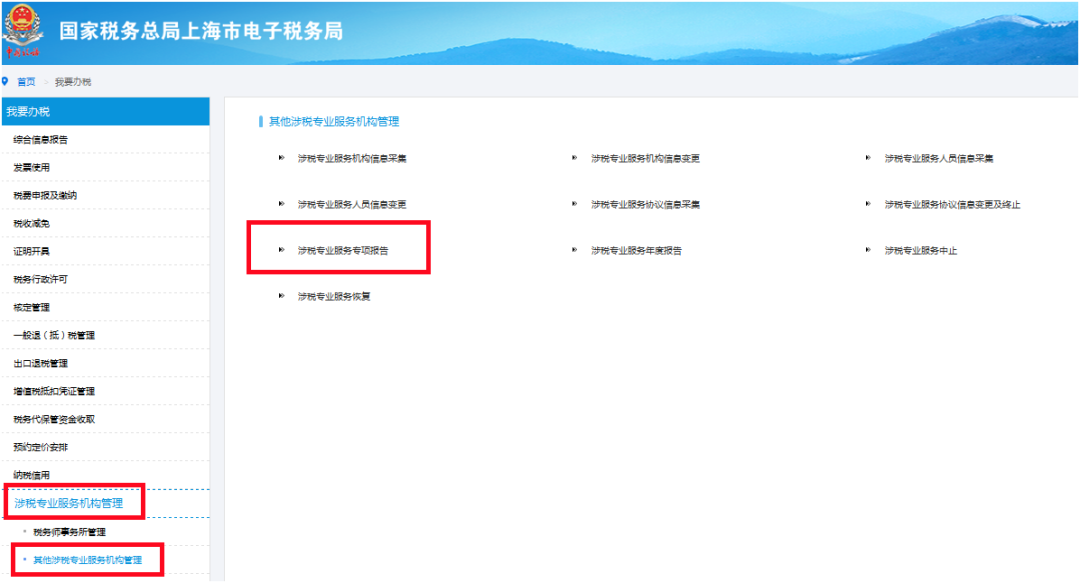Open 涉税专业服务人员信息采集 link
Viewport: 1080px width, 583px height.
point(939,158)
